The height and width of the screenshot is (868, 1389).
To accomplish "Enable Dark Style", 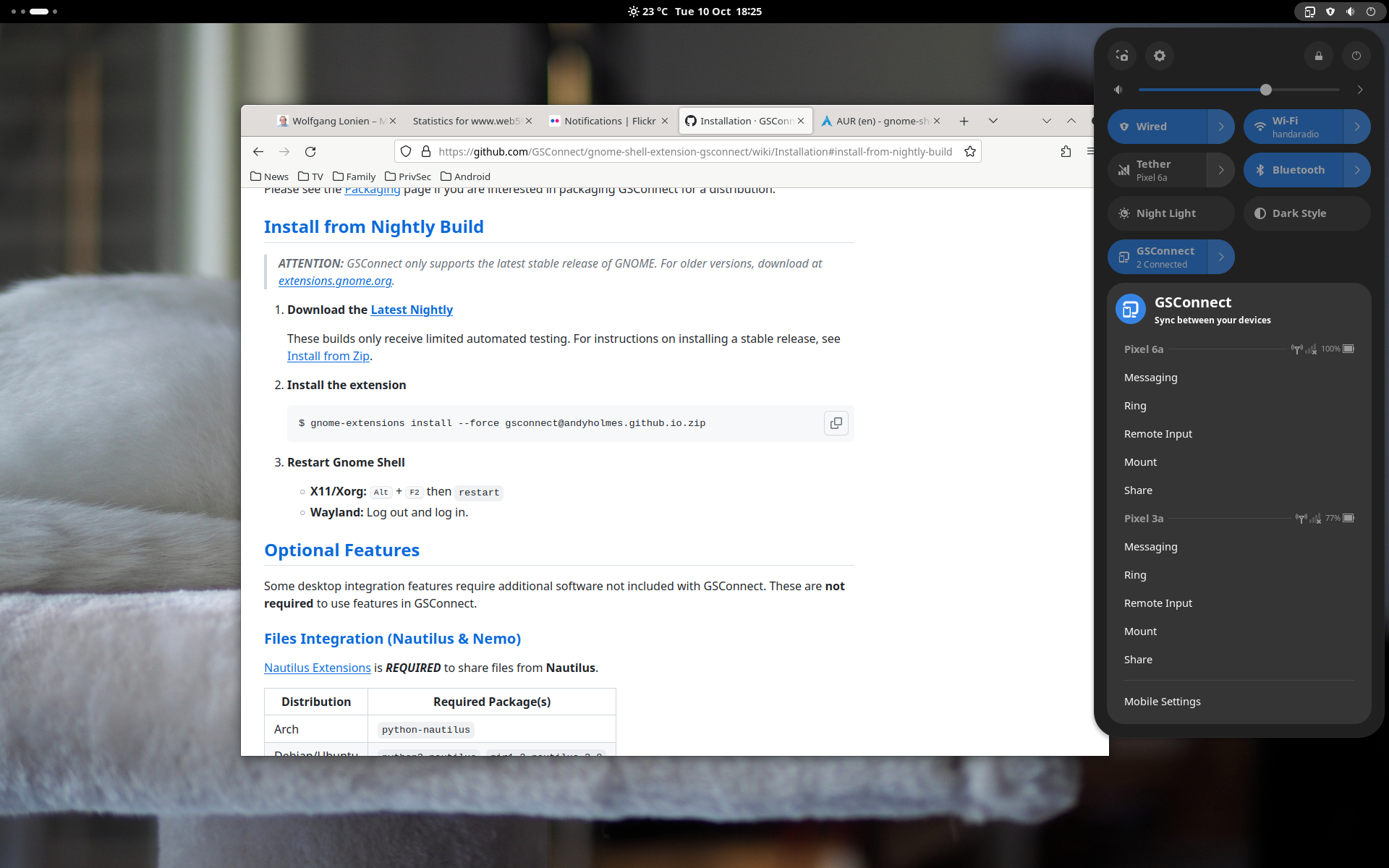I will 1307,213.
